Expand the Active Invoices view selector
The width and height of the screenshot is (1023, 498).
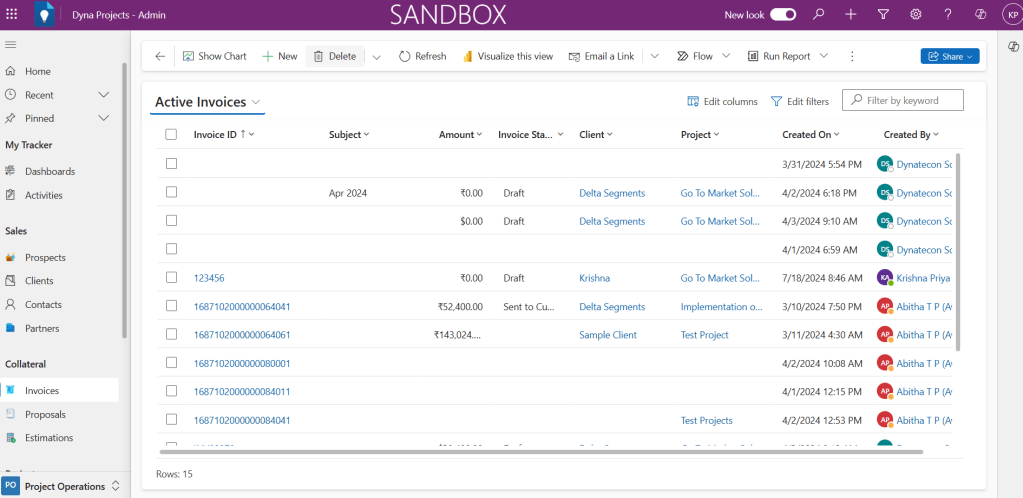point(257,102)
